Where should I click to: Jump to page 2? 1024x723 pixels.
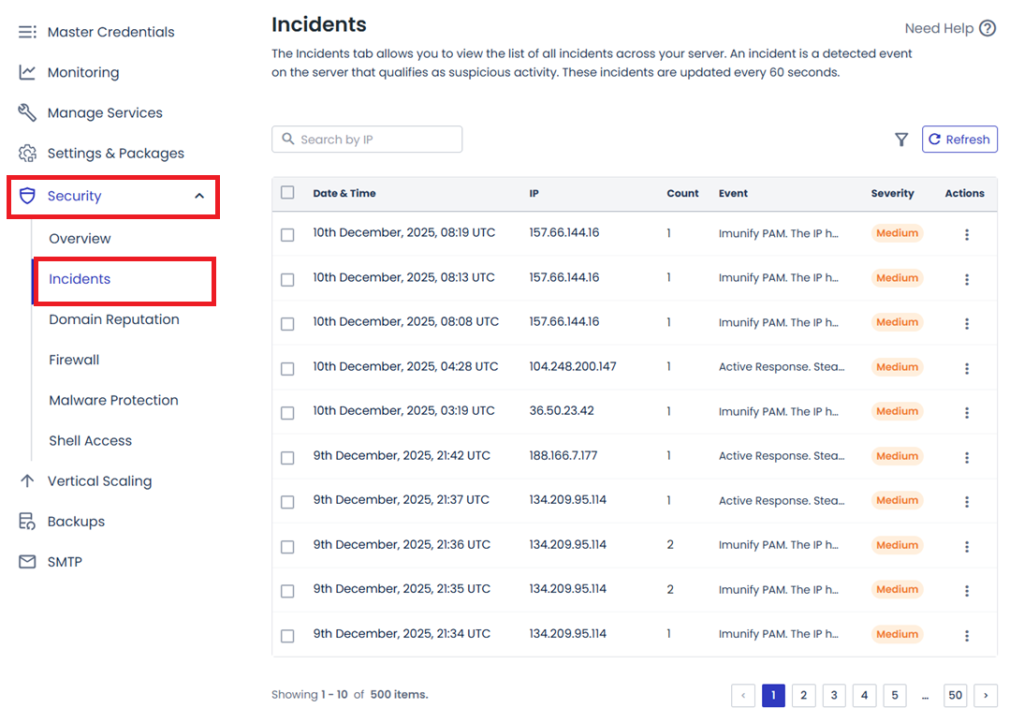[803, 696]
